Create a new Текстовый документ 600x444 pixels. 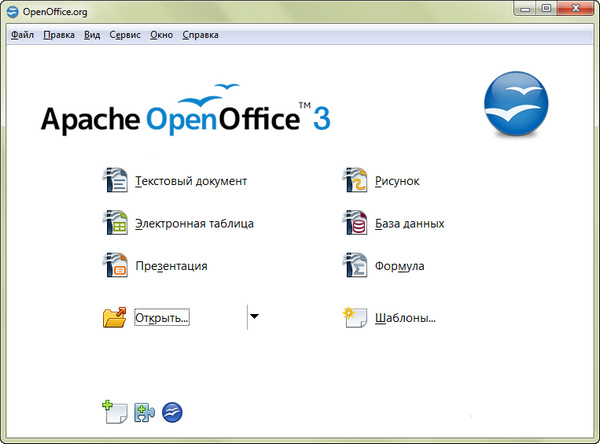(x=191, y=181)
